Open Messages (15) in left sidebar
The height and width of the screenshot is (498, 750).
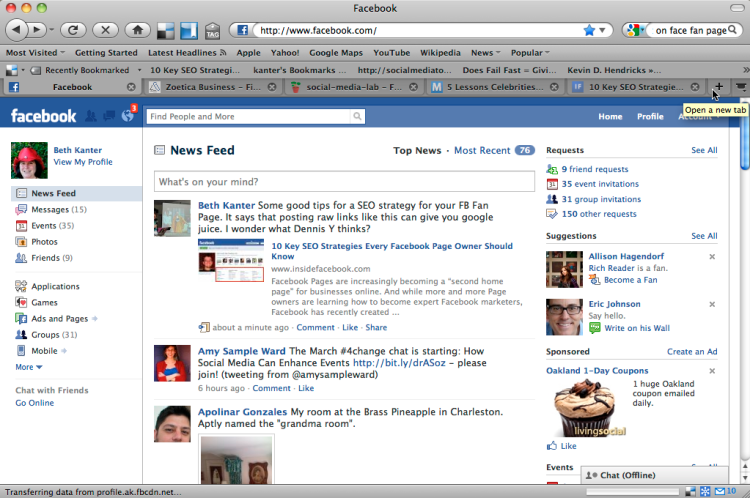(x=59, y=210)
